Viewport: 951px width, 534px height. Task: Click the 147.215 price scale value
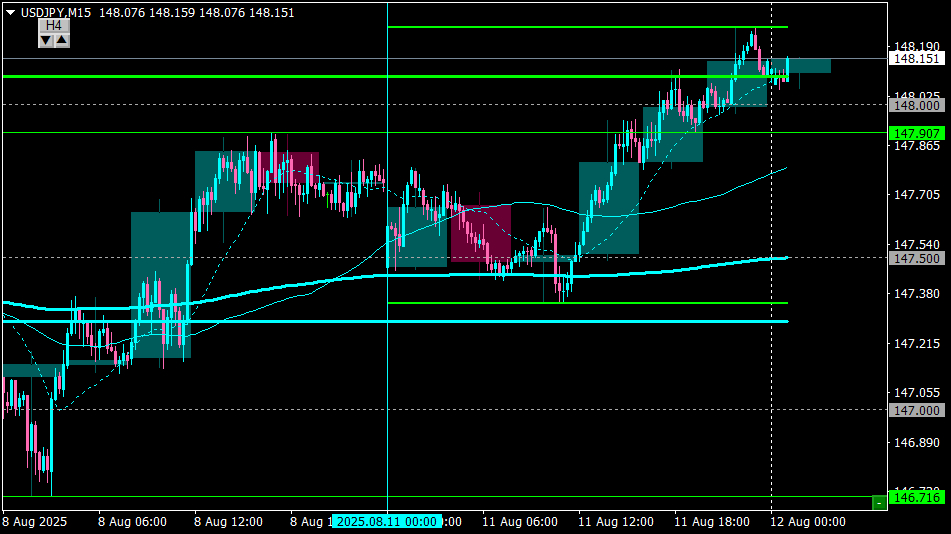tap(916, 344)
